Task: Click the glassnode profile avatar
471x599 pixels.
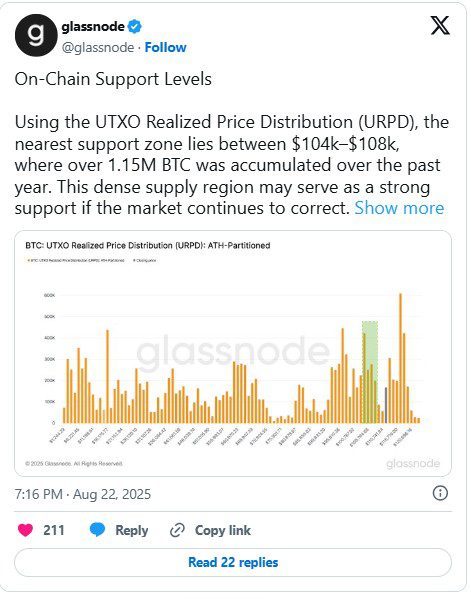Action: [36, 36]
